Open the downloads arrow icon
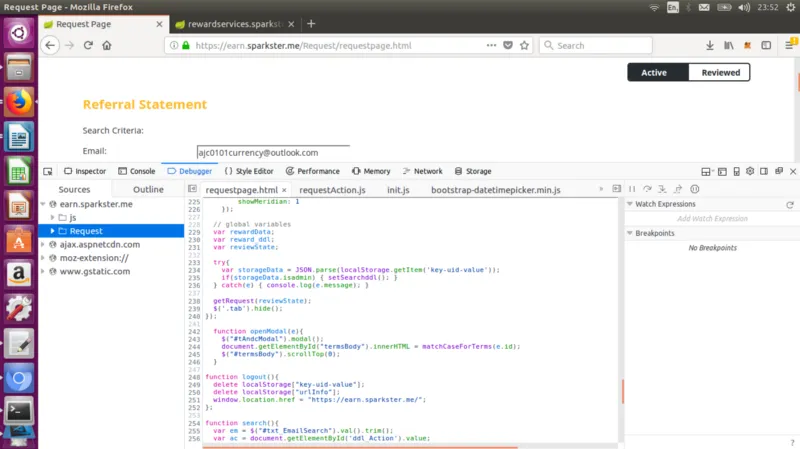The width and height of the screenshot is (800, 449). [x=710, y=45]
